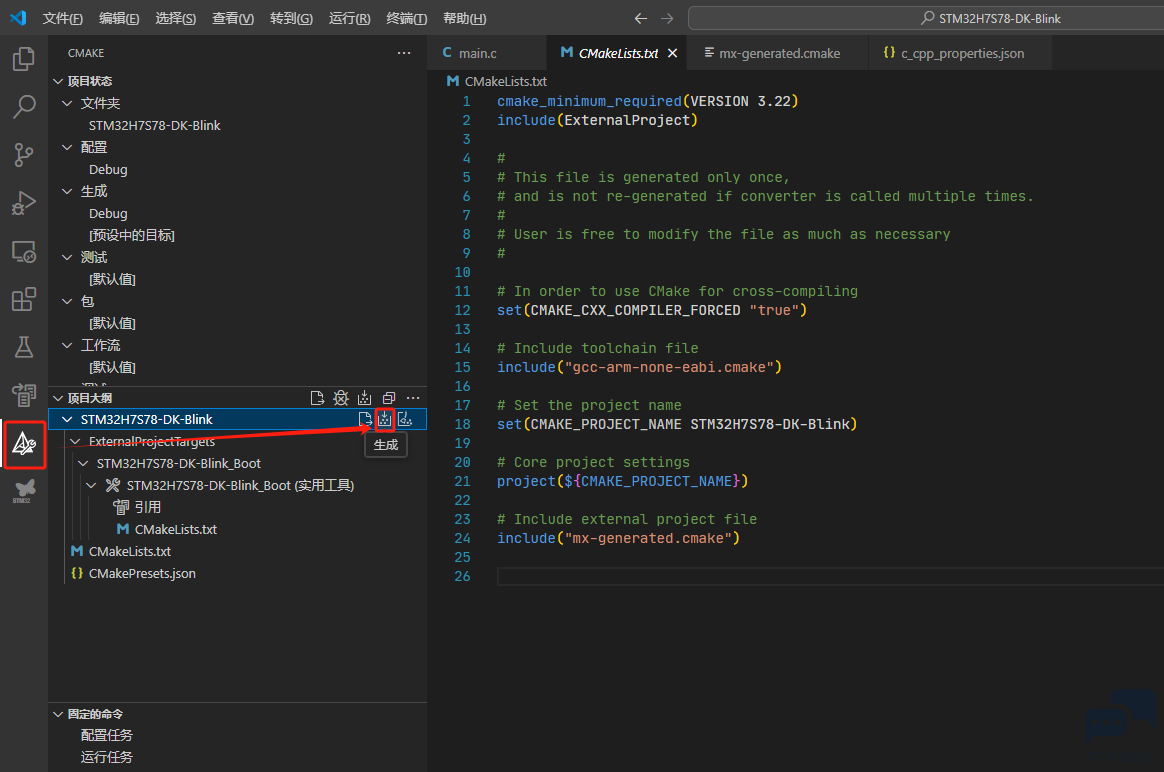Collapse the 工作流 node

(67, 345)
